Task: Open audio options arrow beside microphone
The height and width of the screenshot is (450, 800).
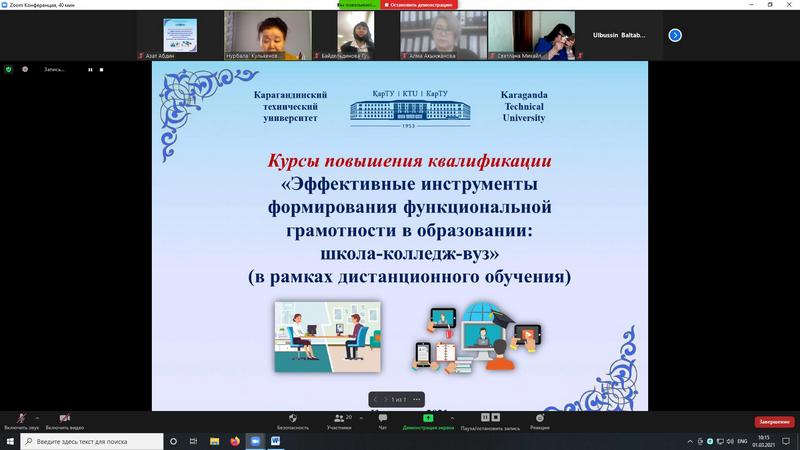Action: pos(37,418)
